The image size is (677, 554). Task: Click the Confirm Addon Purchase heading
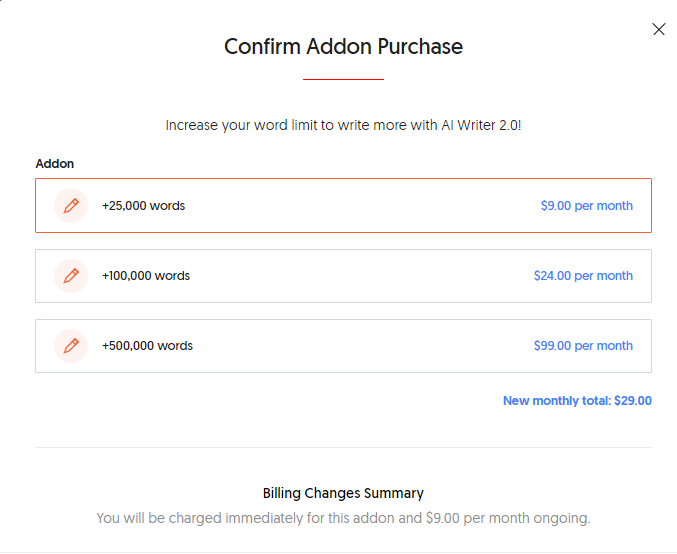[x=343, y=46]
